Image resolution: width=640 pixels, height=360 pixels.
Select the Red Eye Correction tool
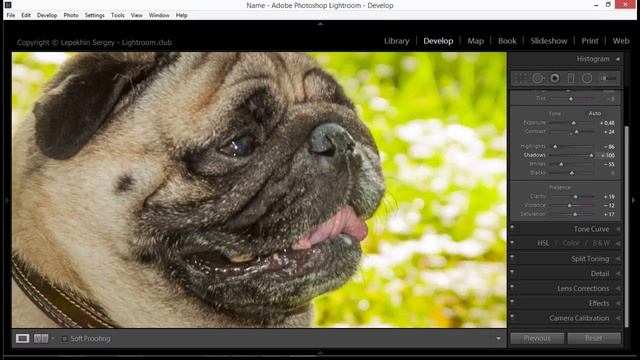point(554,78)
